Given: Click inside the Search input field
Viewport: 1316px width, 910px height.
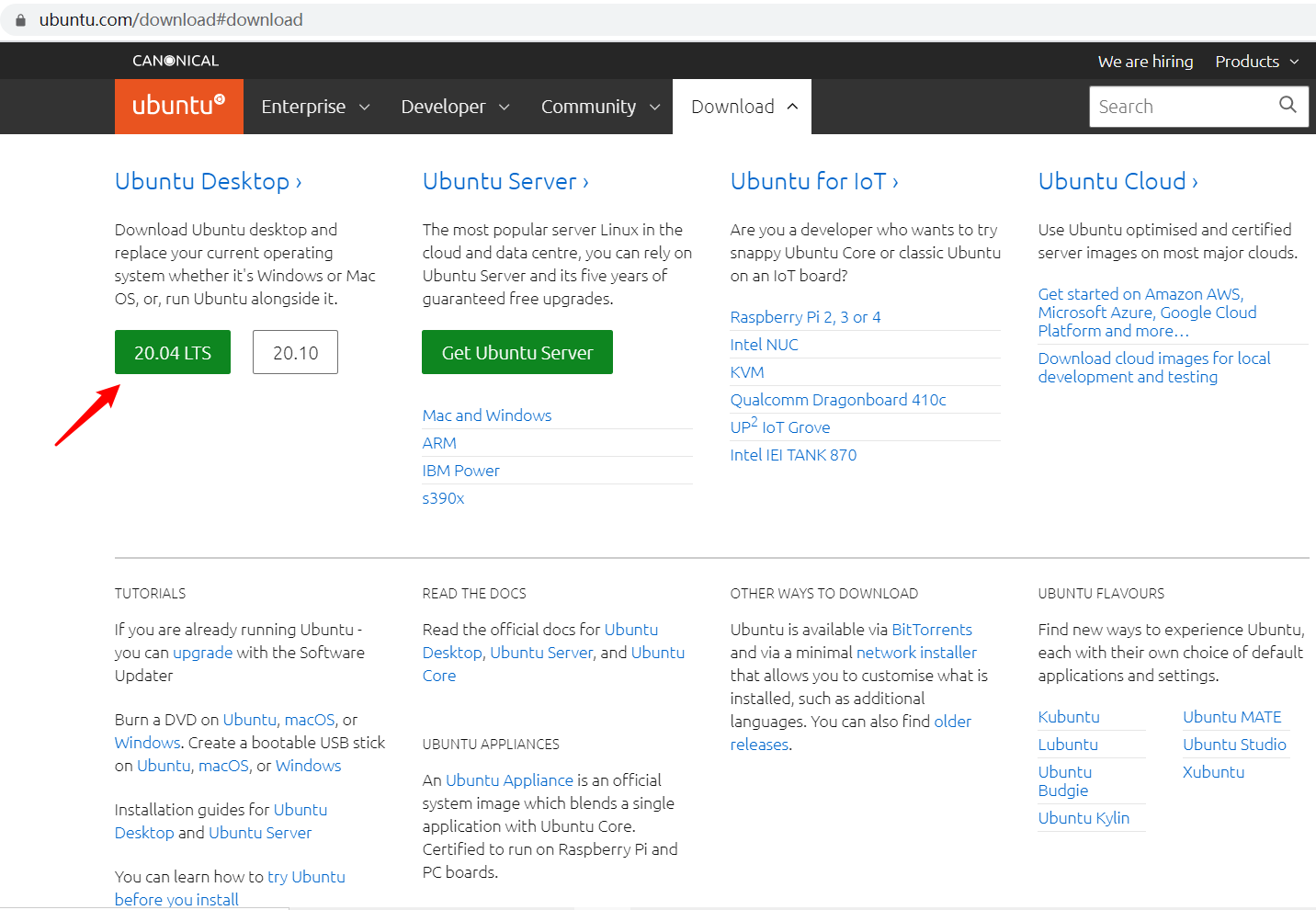Looking at the screenshot, I should click(1176, 105).
